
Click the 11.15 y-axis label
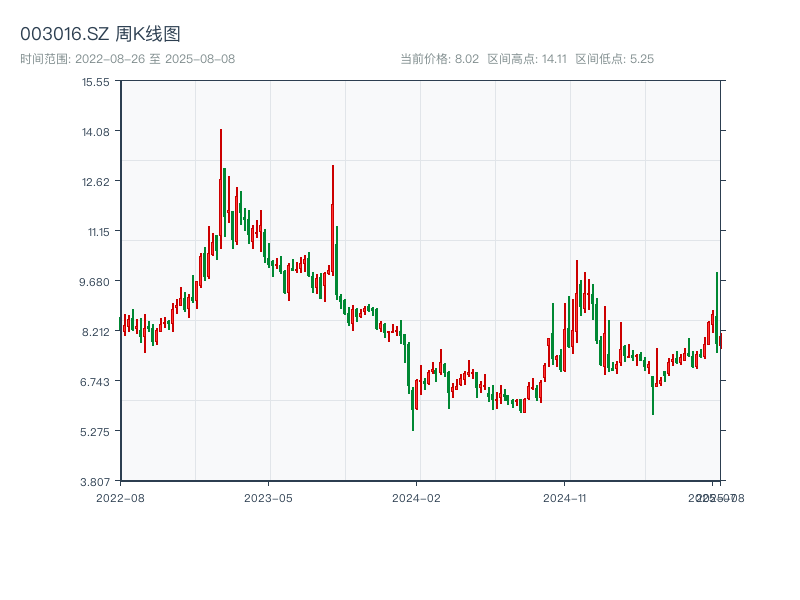(x=98, y=232)
